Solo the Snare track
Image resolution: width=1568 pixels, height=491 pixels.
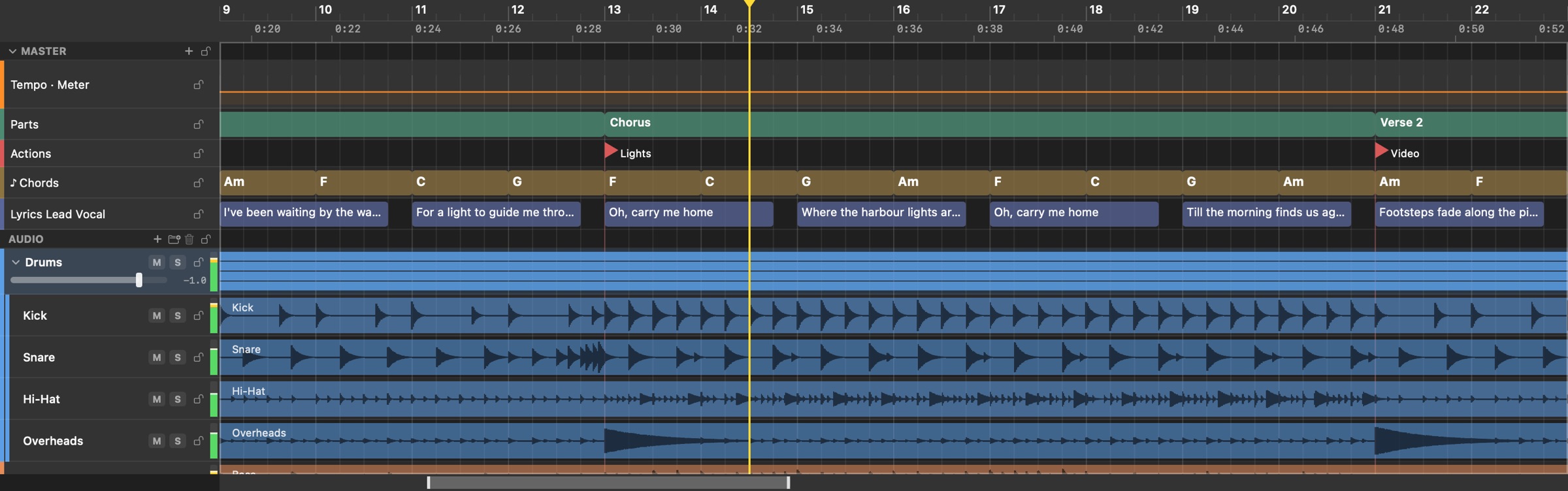pos(178,357)
